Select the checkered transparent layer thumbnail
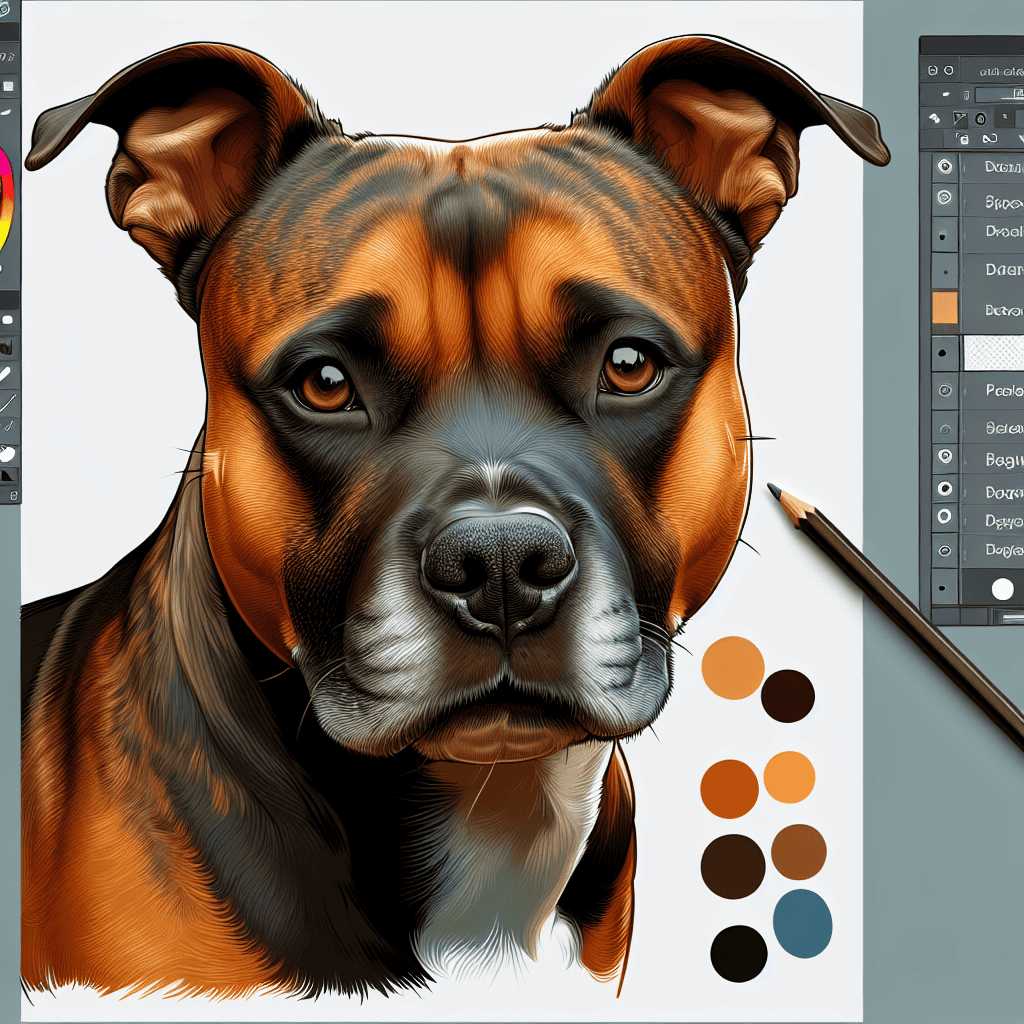1024x1024 pixels. tap(992, 353)
